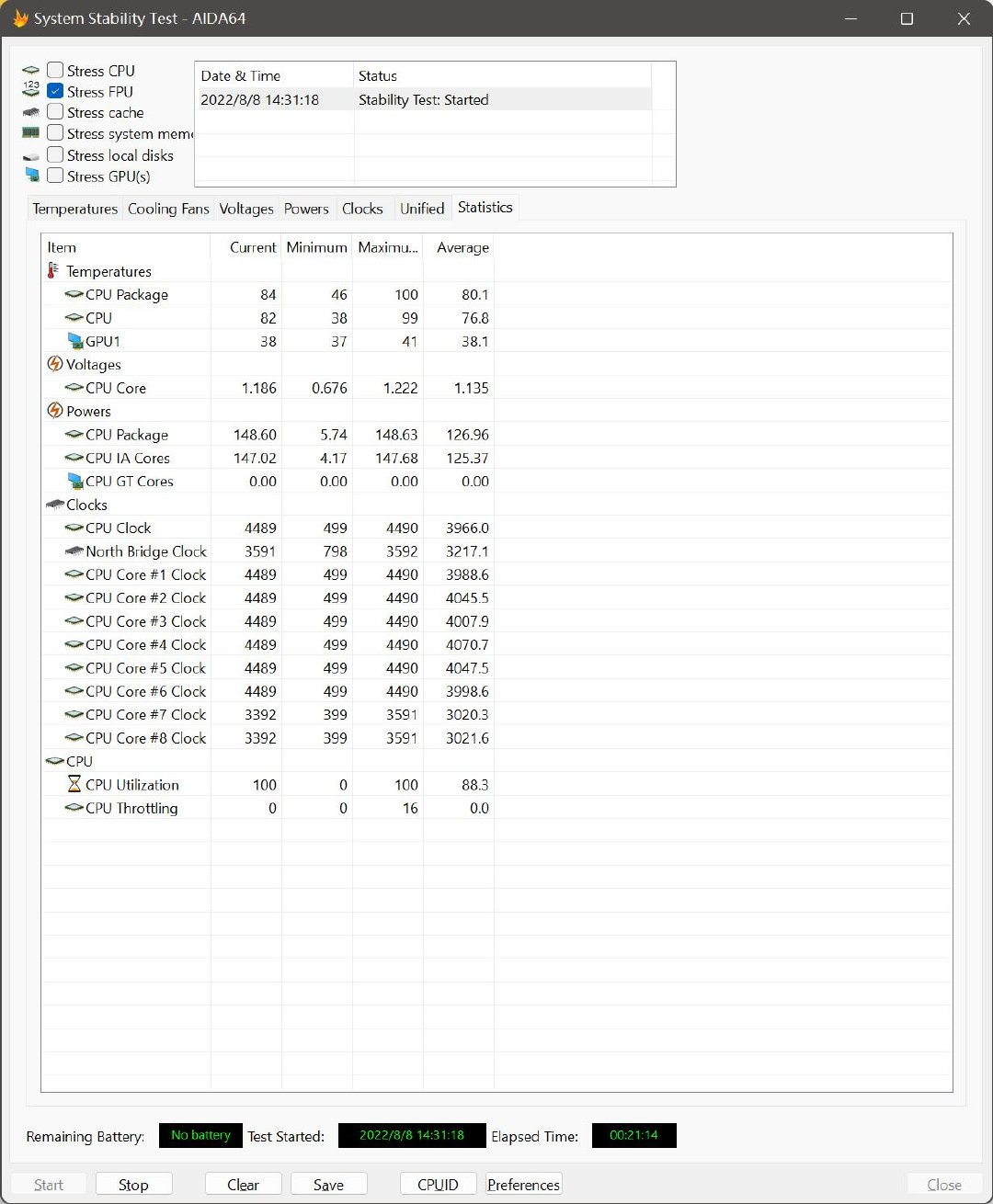Open the Unified tab
993x1204 pixels.
(422, 209)
